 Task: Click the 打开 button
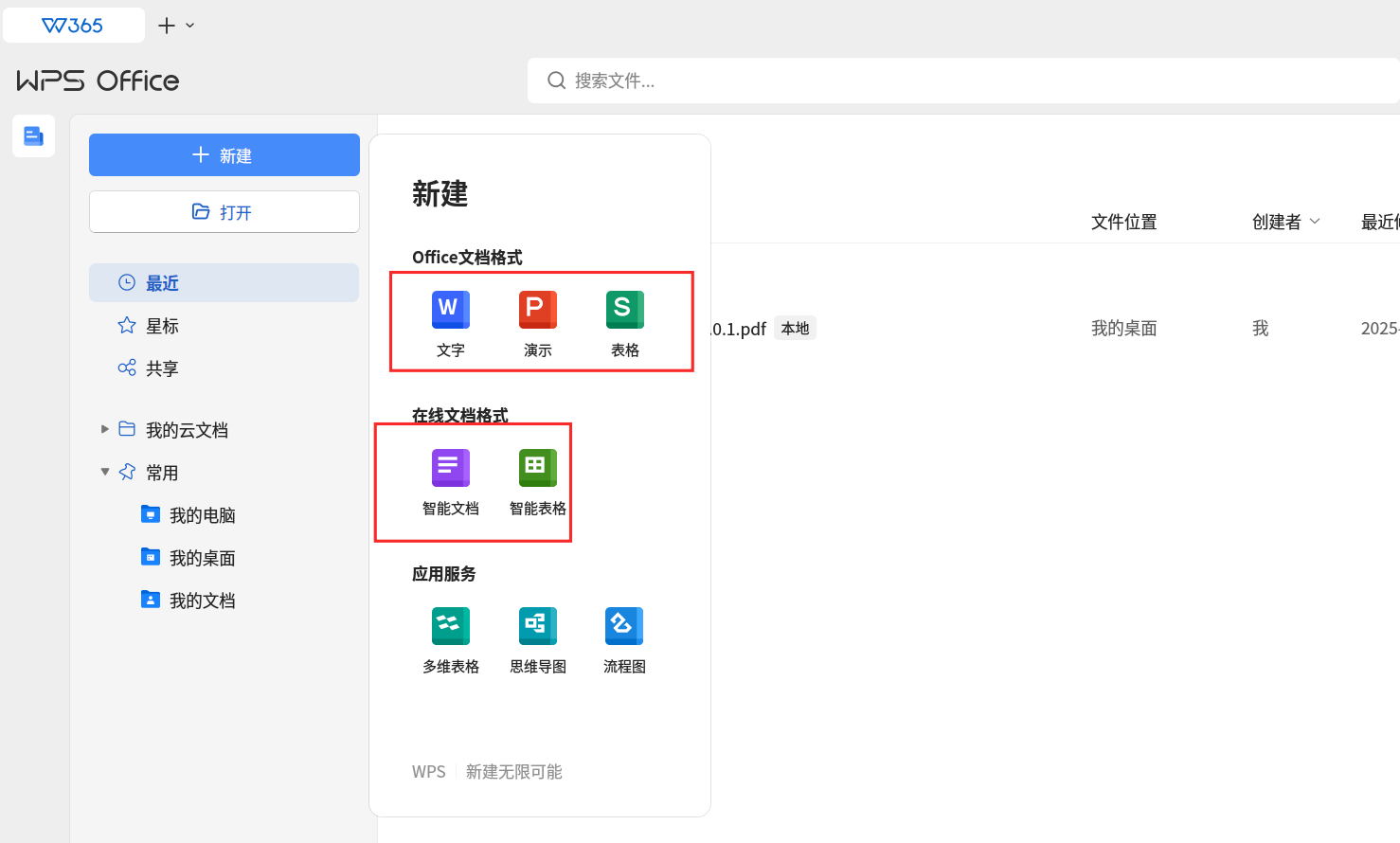224,211
